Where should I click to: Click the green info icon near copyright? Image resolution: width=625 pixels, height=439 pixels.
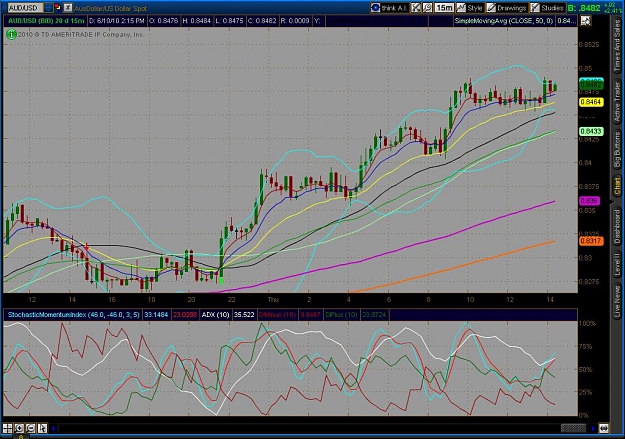(x=11, y=35)
